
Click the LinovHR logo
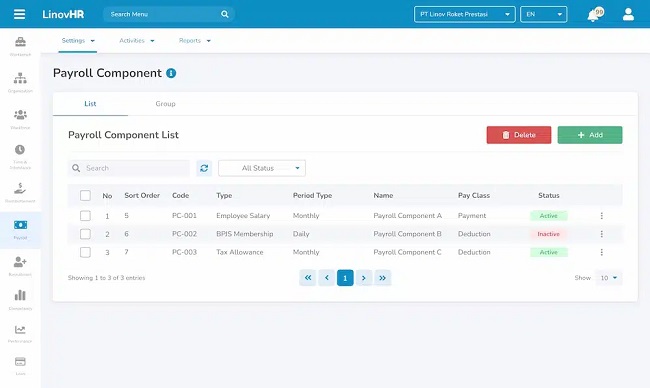coord(63,14)
